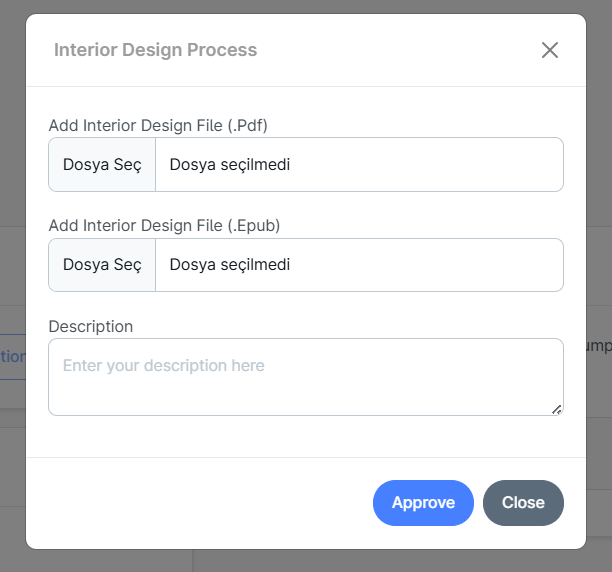
Task: Click the "Add Interior Design File (.Pdf)" label
Action: [158, 126]
